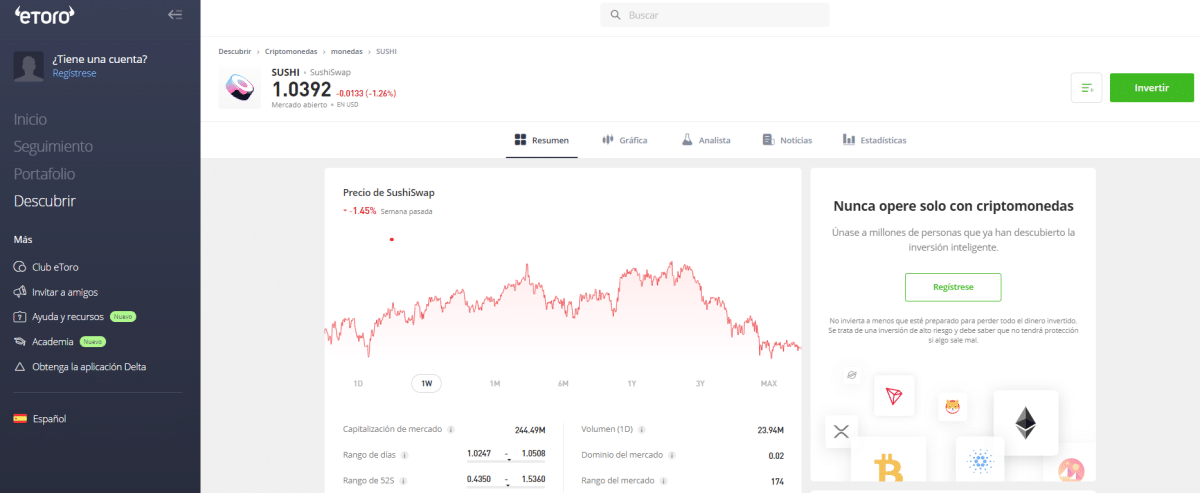Select the 1Y chart range
The image size is (1200, 493).
click(632, 383)
